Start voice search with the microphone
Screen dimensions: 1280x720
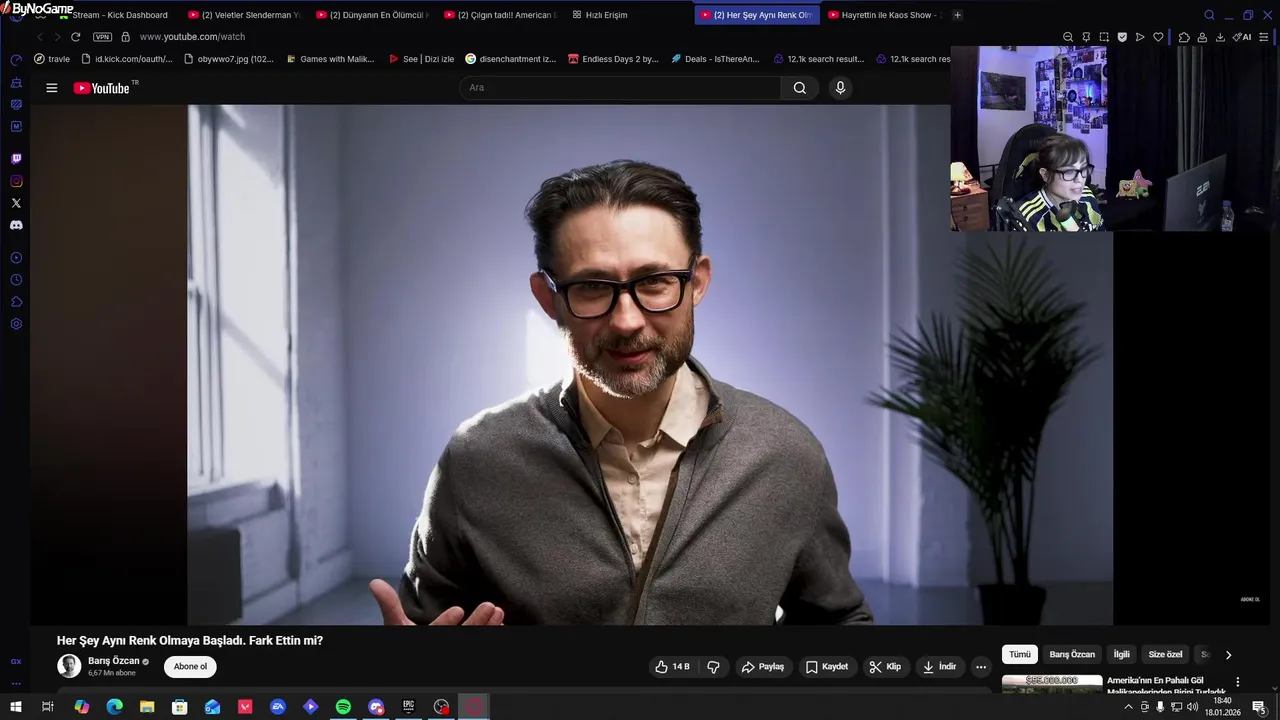pos(840,88)
